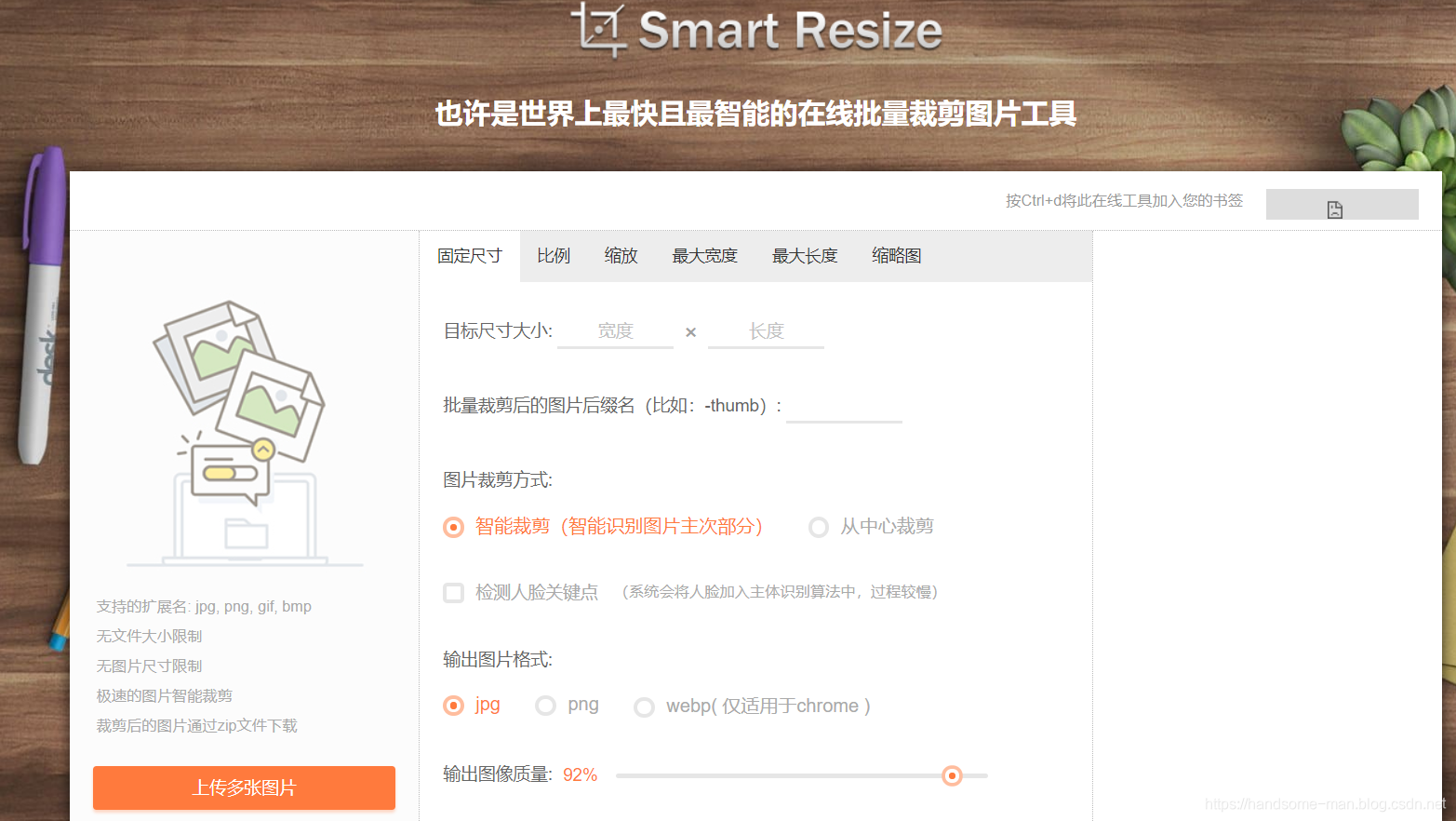Click the 无文件大小限制 line

tap(149, 637)
